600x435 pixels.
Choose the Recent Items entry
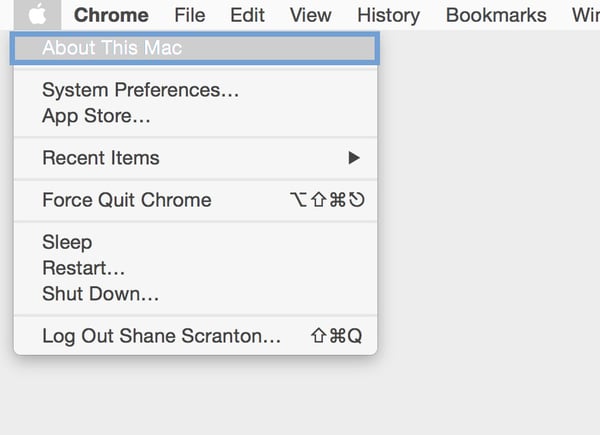point(195,158)
